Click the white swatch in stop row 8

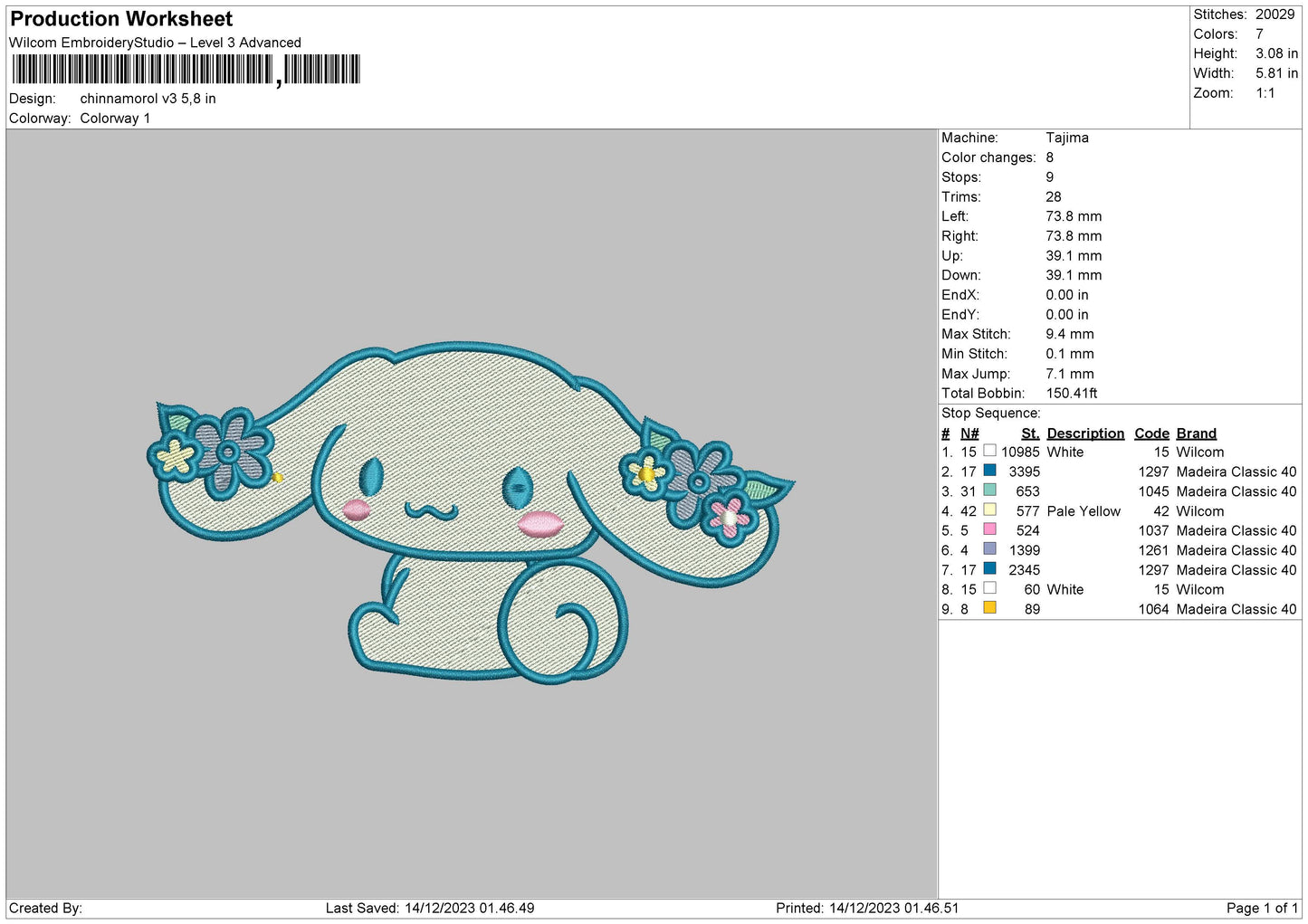pos(989,588)
